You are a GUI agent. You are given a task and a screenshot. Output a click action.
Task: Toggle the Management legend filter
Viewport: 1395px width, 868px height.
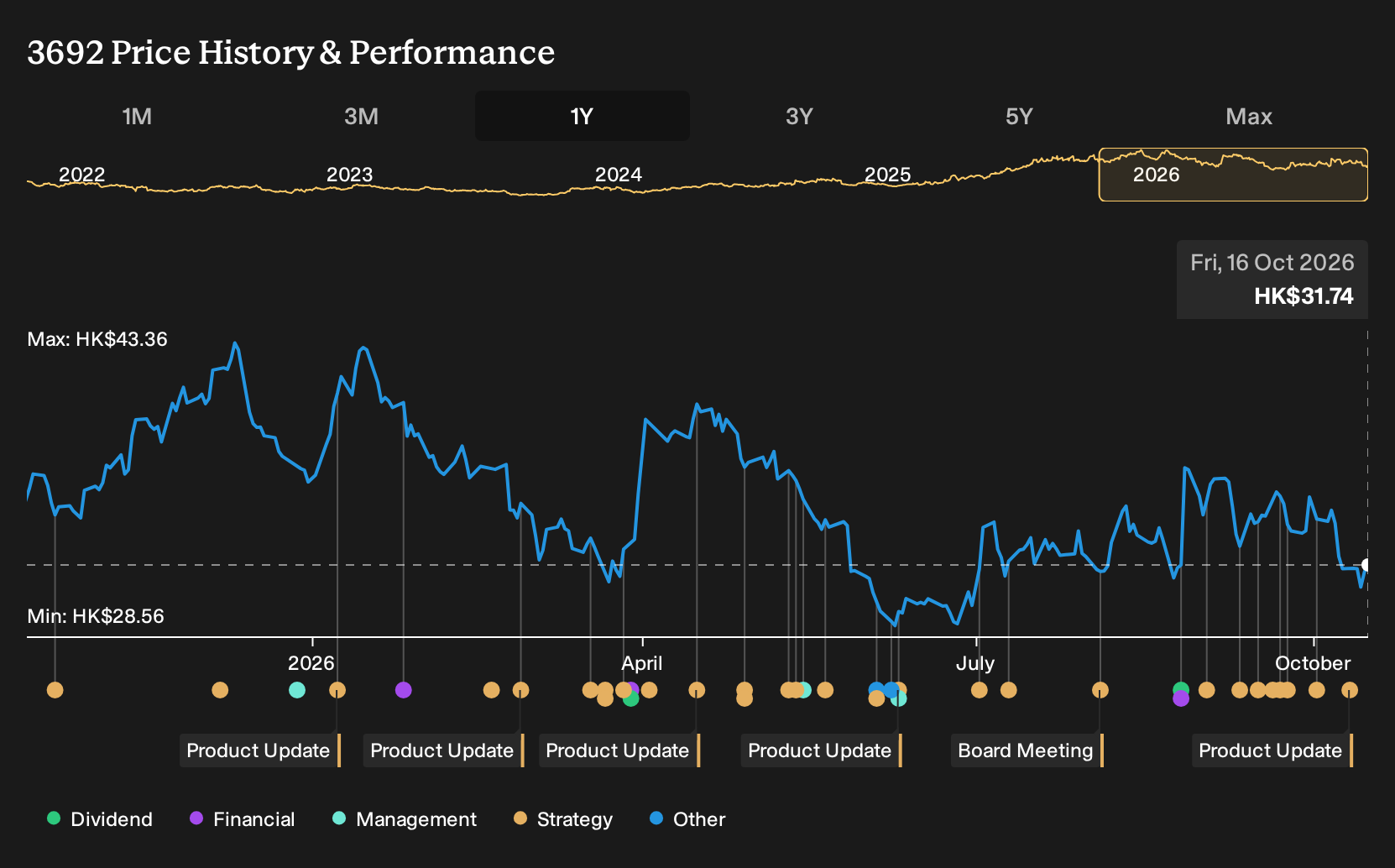pos(405,819)
